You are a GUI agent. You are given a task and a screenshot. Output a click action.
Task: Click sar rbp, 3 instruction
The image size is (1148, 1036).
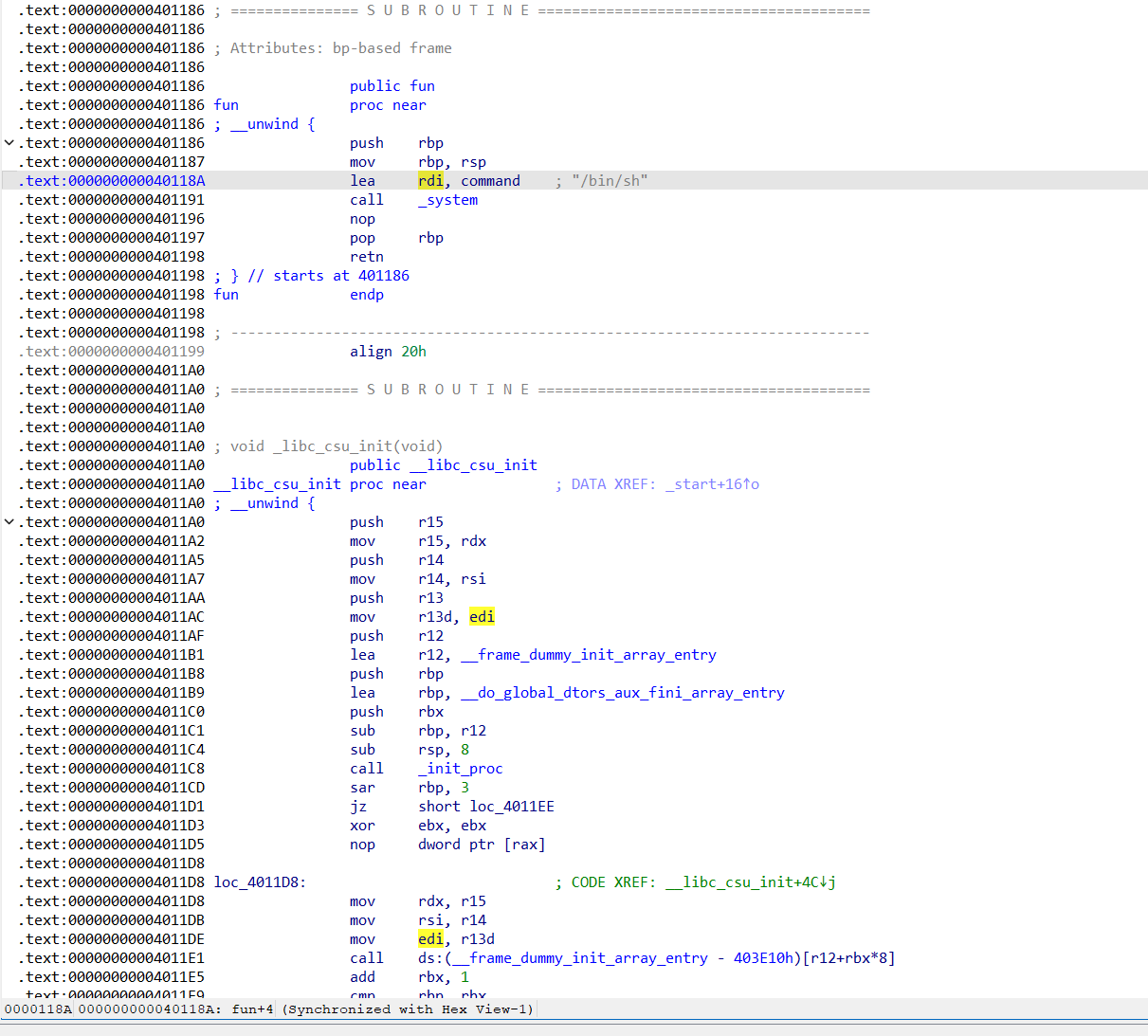click(x=410, y=788)
